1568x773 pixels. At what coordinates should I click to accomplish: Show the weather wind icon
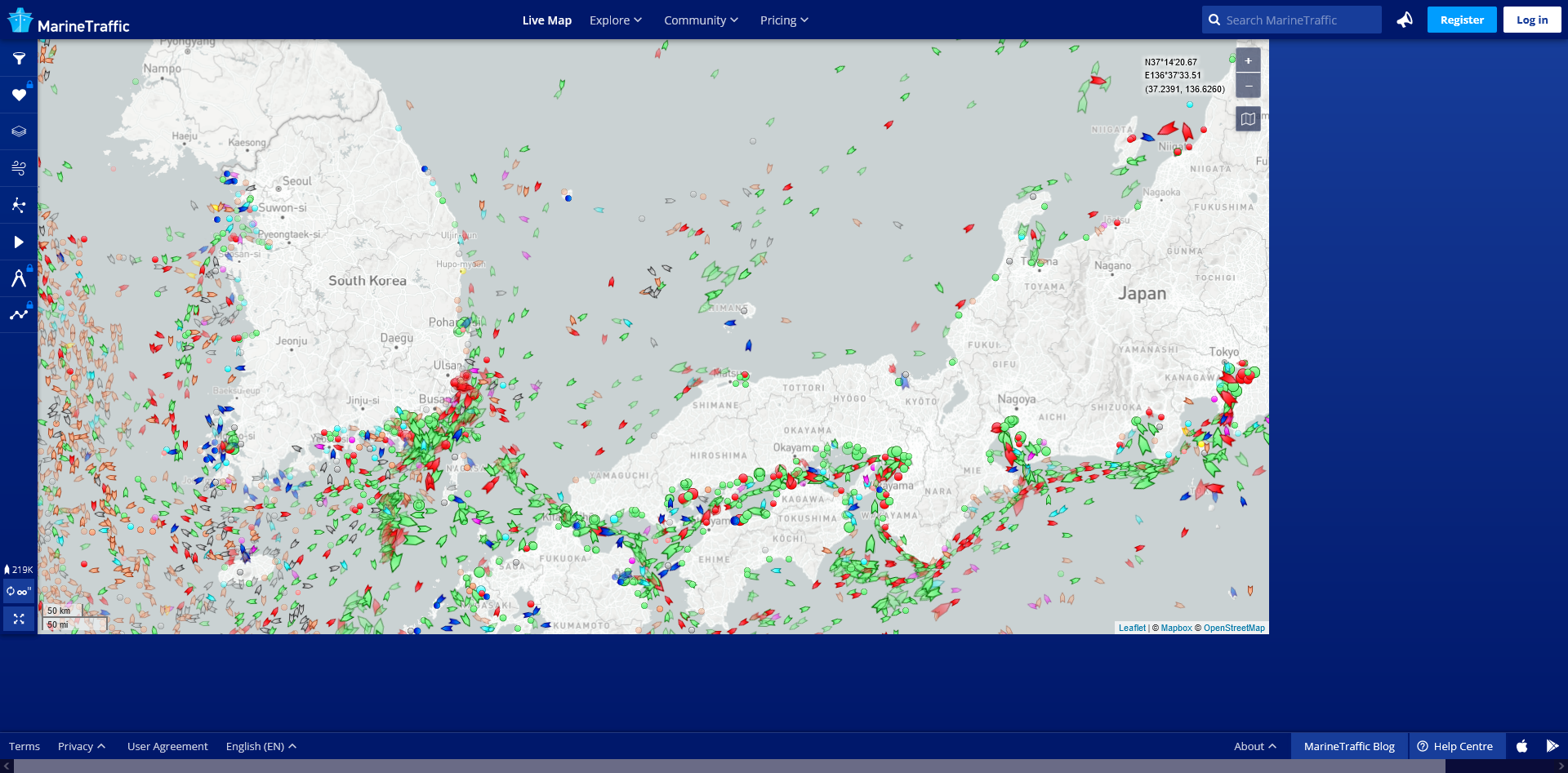point(19,168)
